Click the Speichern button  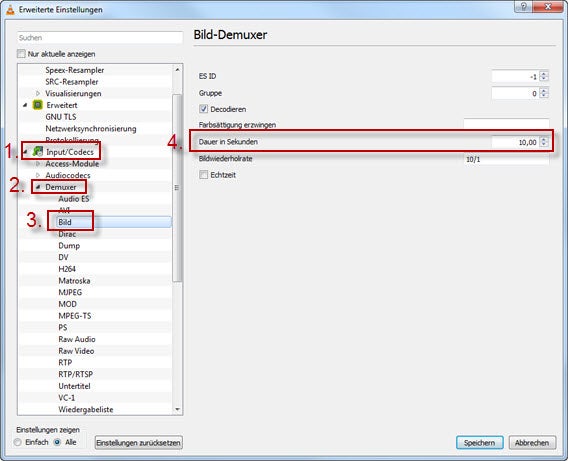479,443
